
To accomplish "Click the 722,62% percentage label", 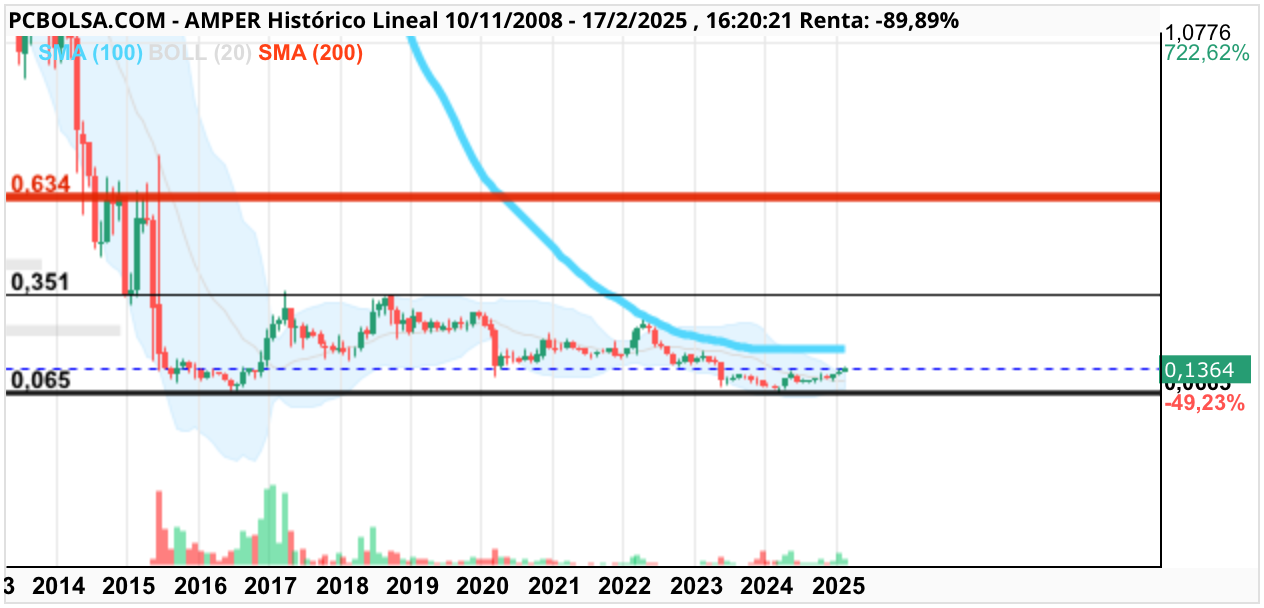I will click(1207, 54).
